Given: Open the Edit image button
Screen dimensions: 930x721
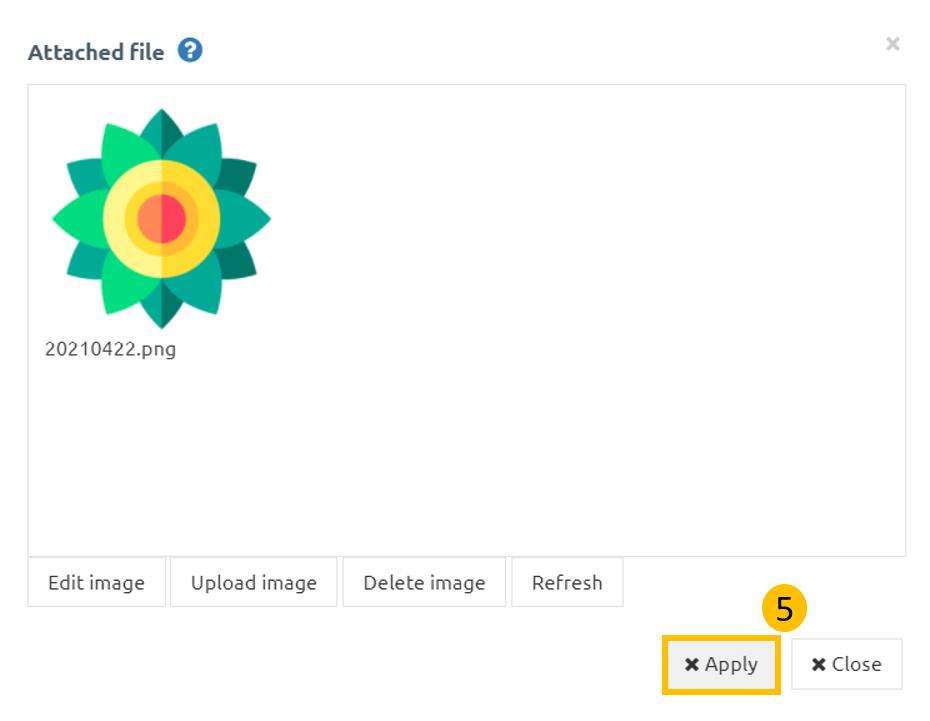Looking at the screenshot, I should [97, 582].
